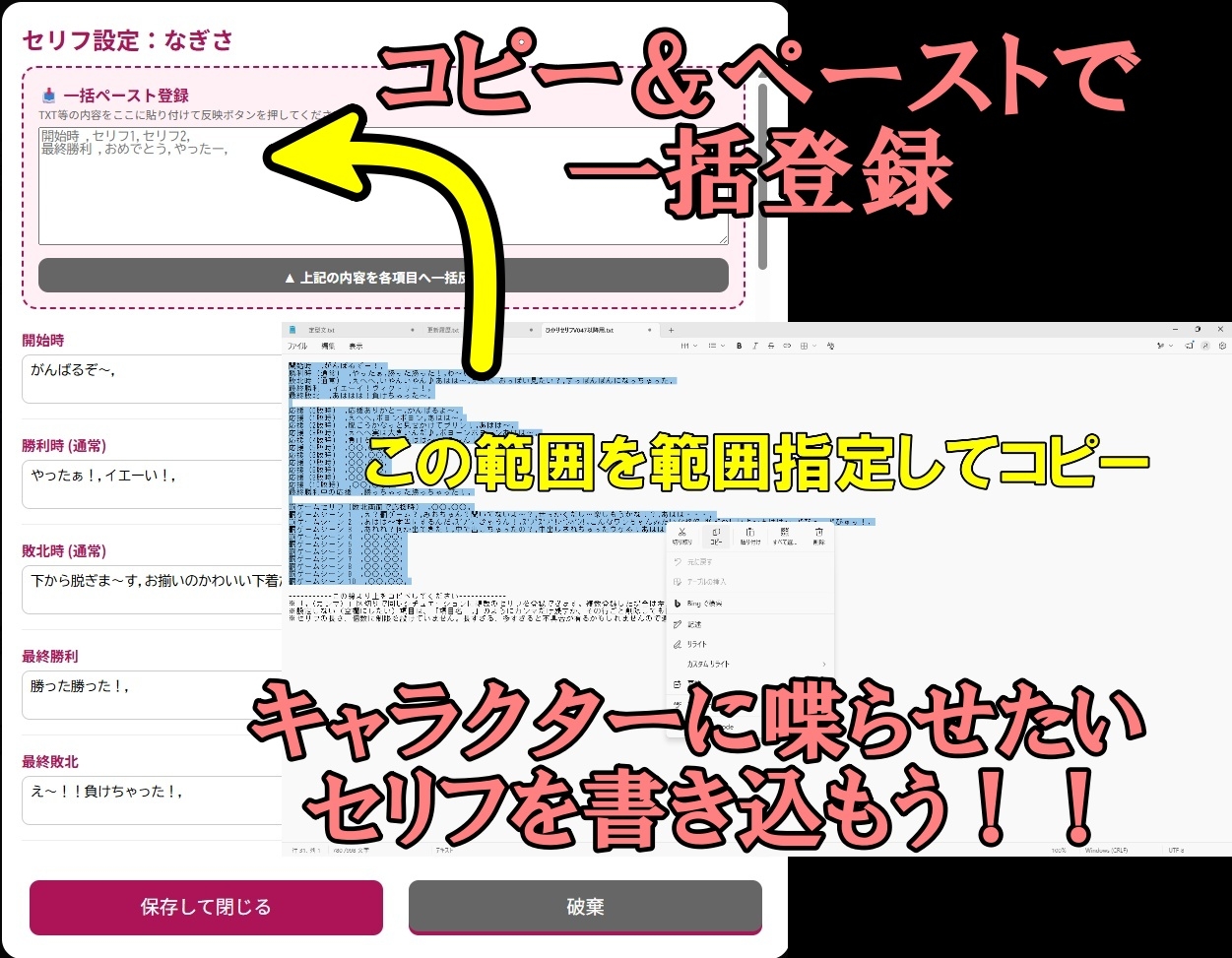Click 切り取り cut in context menu
The height and width of the screenshot is (958, 1232).
pyautogui.click(x=681, y=535)
